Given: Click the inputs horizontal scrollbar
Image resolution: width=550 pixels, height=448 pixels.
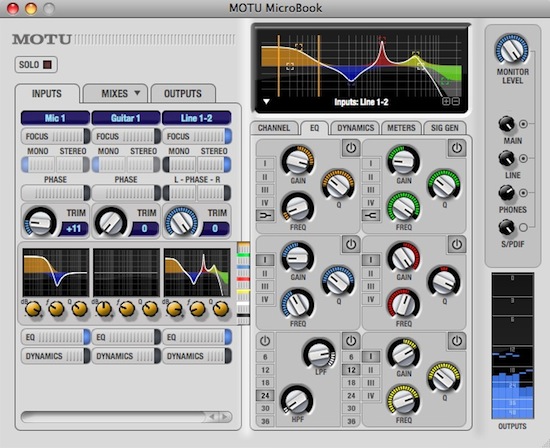Looking at the screenshot, I should 126,417.
